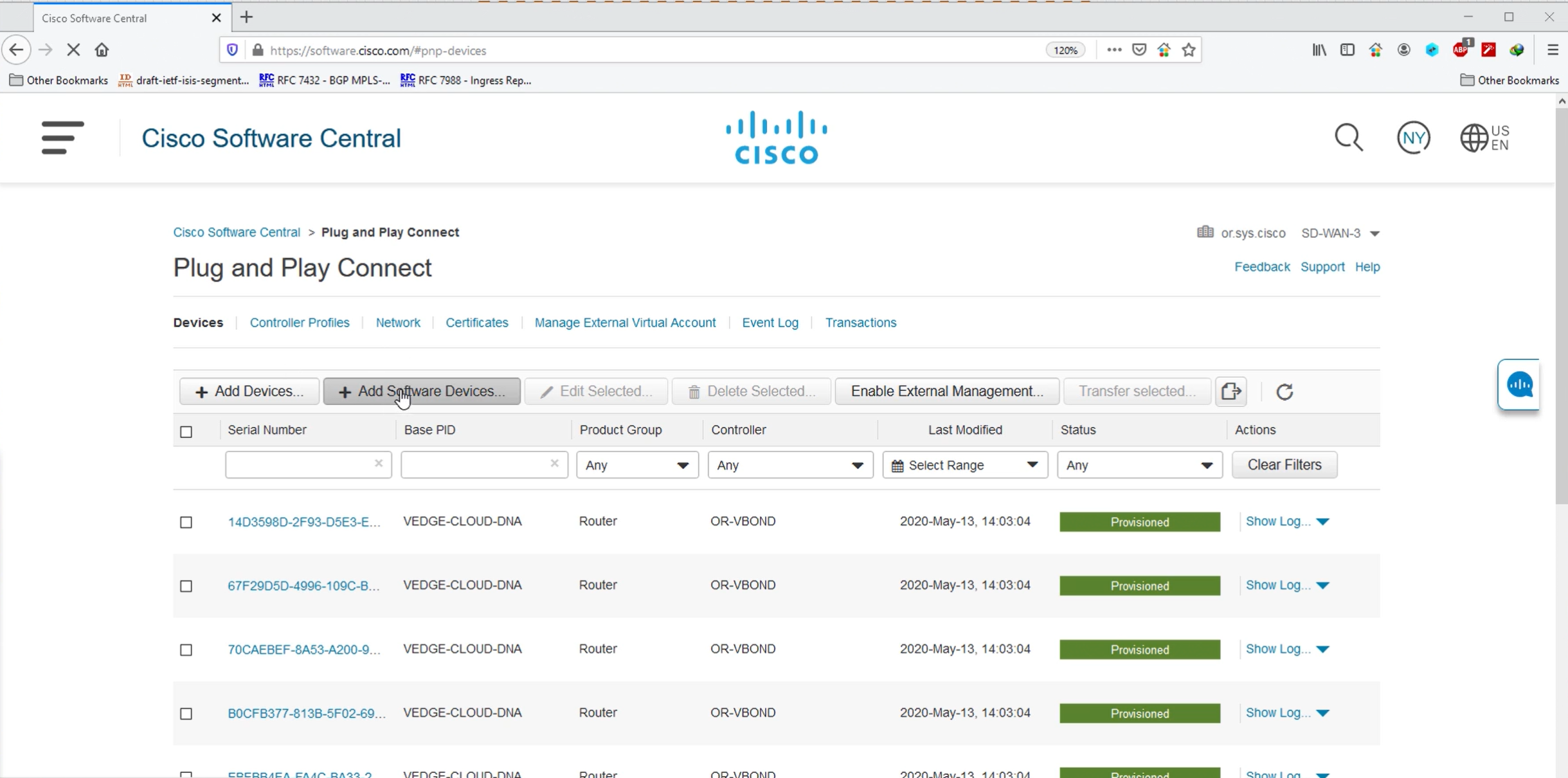Click the Serial Number filter input
Image resolution: width=1568 pixels, height=778 pixels.
click(300, 465)
